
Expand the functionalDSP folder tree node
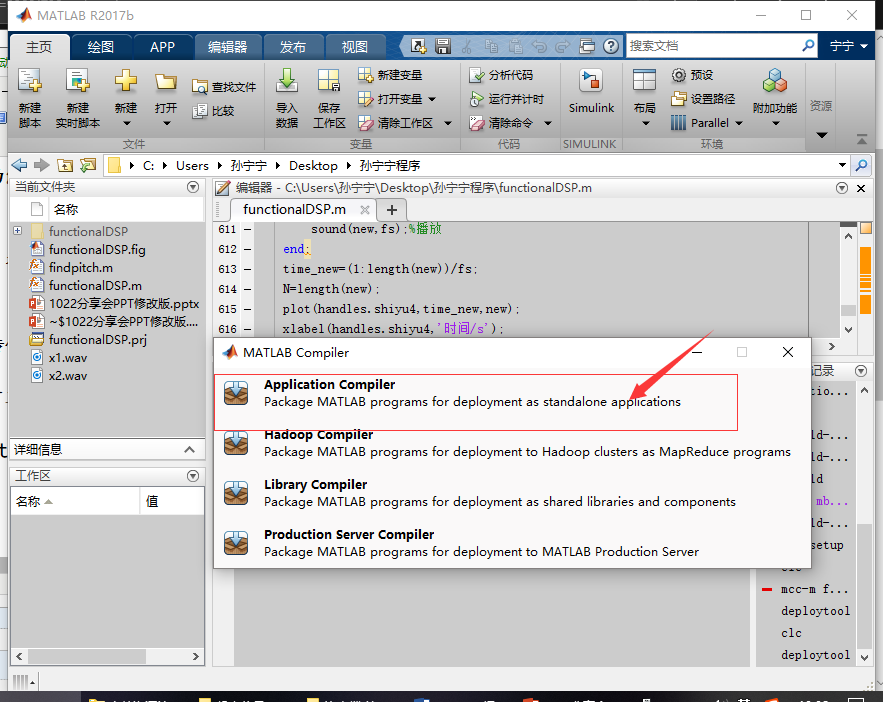(x=17, y=231)
